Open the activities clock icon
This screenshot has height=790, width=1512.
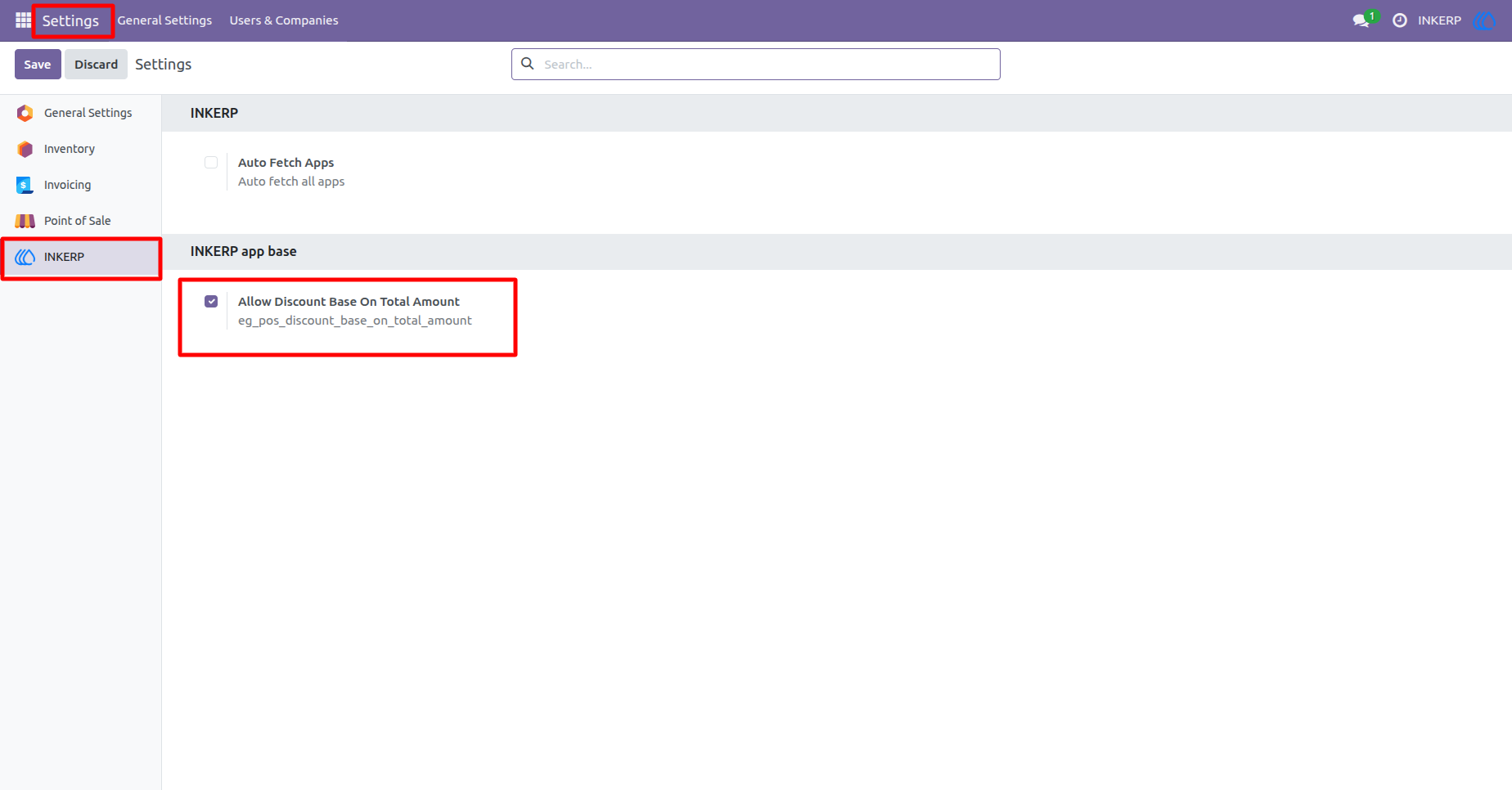click(x=1400, y=20)
